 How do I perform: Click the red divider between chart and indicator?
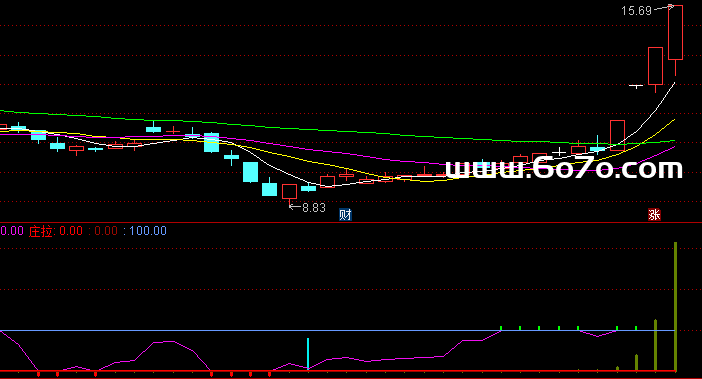click(351, 222)
